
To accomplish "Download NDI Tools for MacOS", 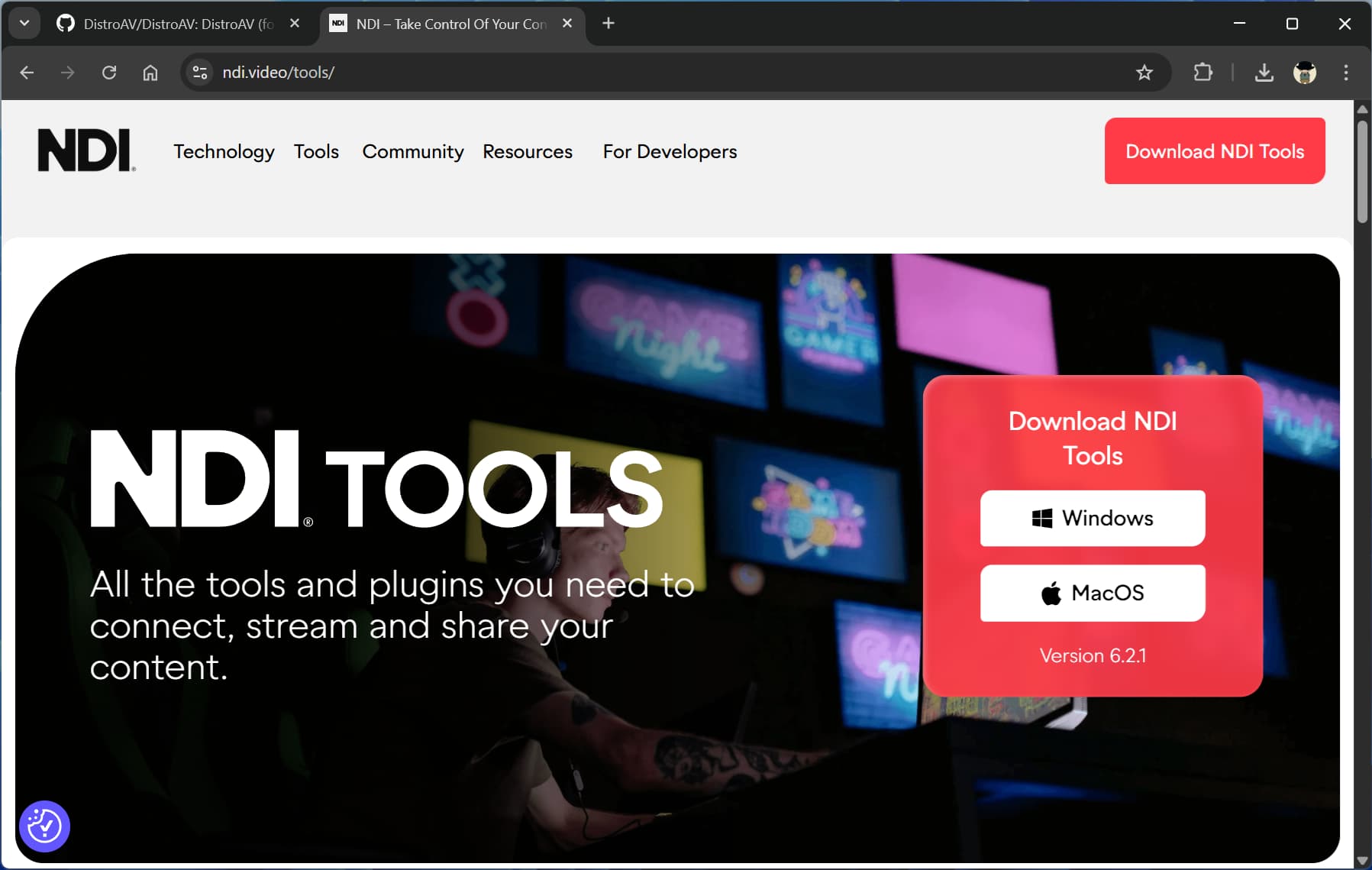I will 1092,593.
